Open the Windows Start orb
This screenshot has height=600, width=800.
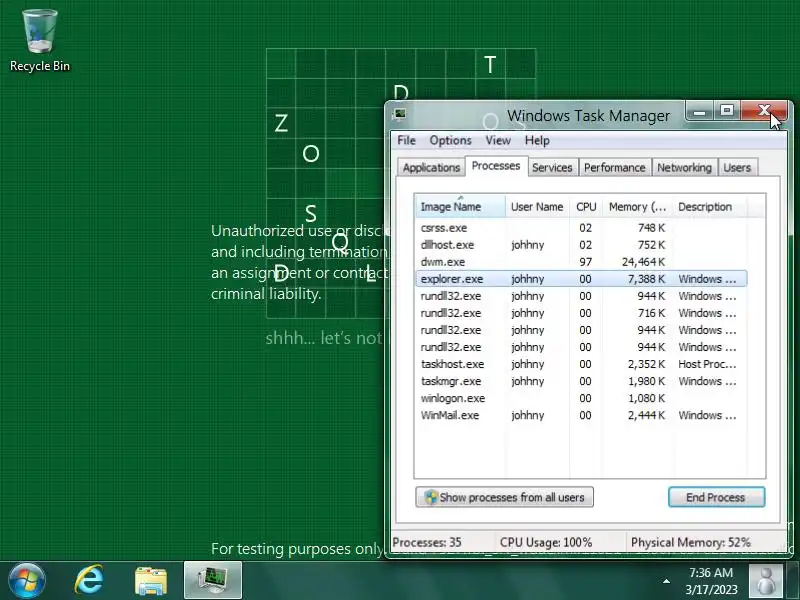click(27, 581)
